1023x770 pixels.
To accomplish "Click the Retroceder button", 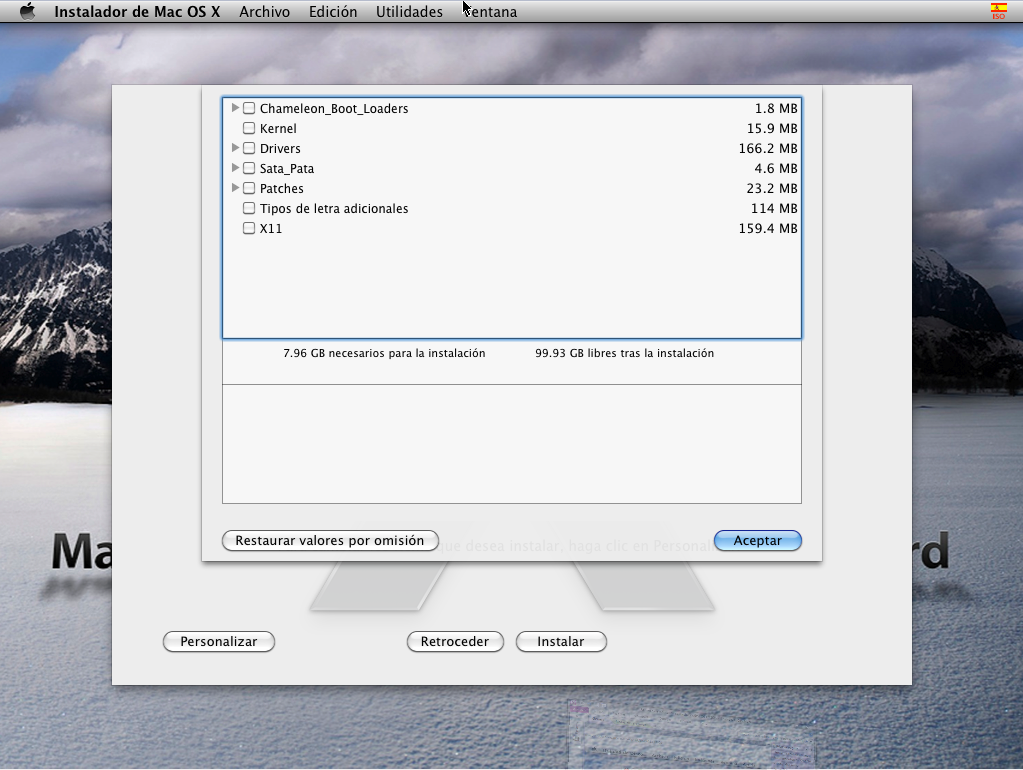I will click(x=455, y=641).
